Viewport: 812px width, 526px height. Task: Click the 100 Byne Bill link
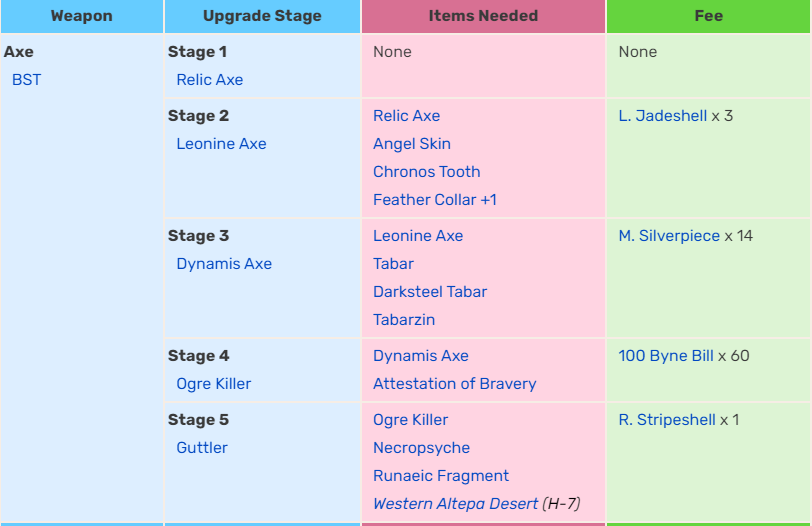click(x=666, y=356)
